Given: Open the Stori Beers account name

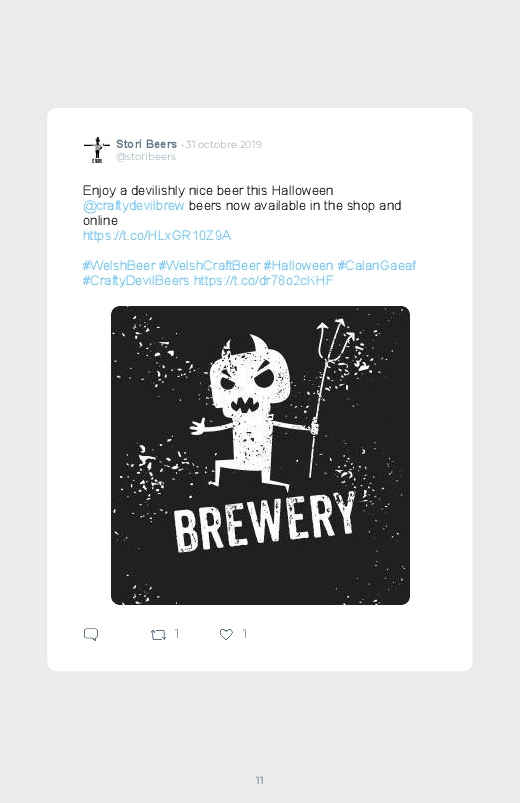Looking at the screenshot, I should point(147,144).
